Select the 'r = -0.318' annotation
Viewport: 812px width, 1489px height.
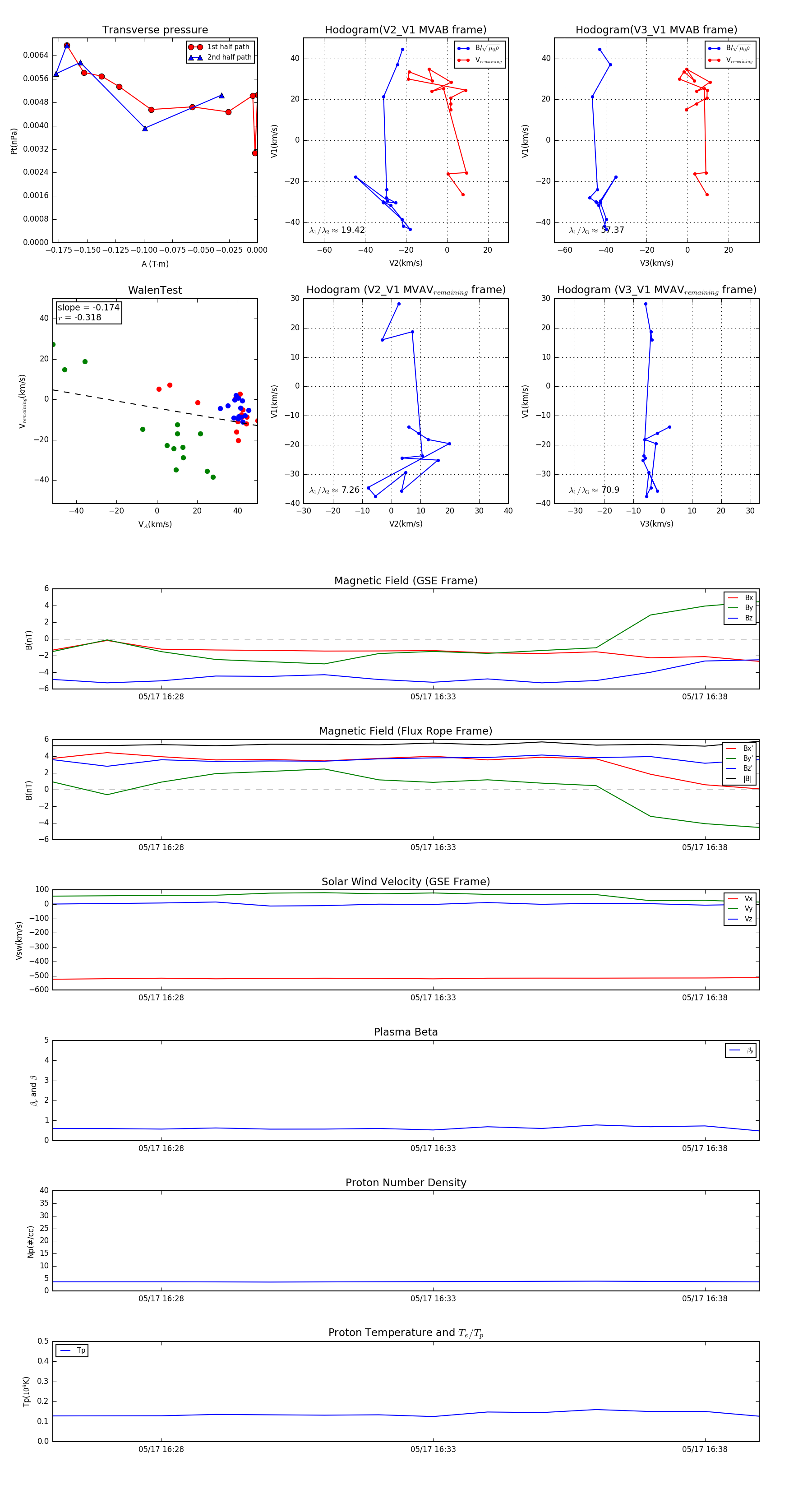click(x=80, y=317)
